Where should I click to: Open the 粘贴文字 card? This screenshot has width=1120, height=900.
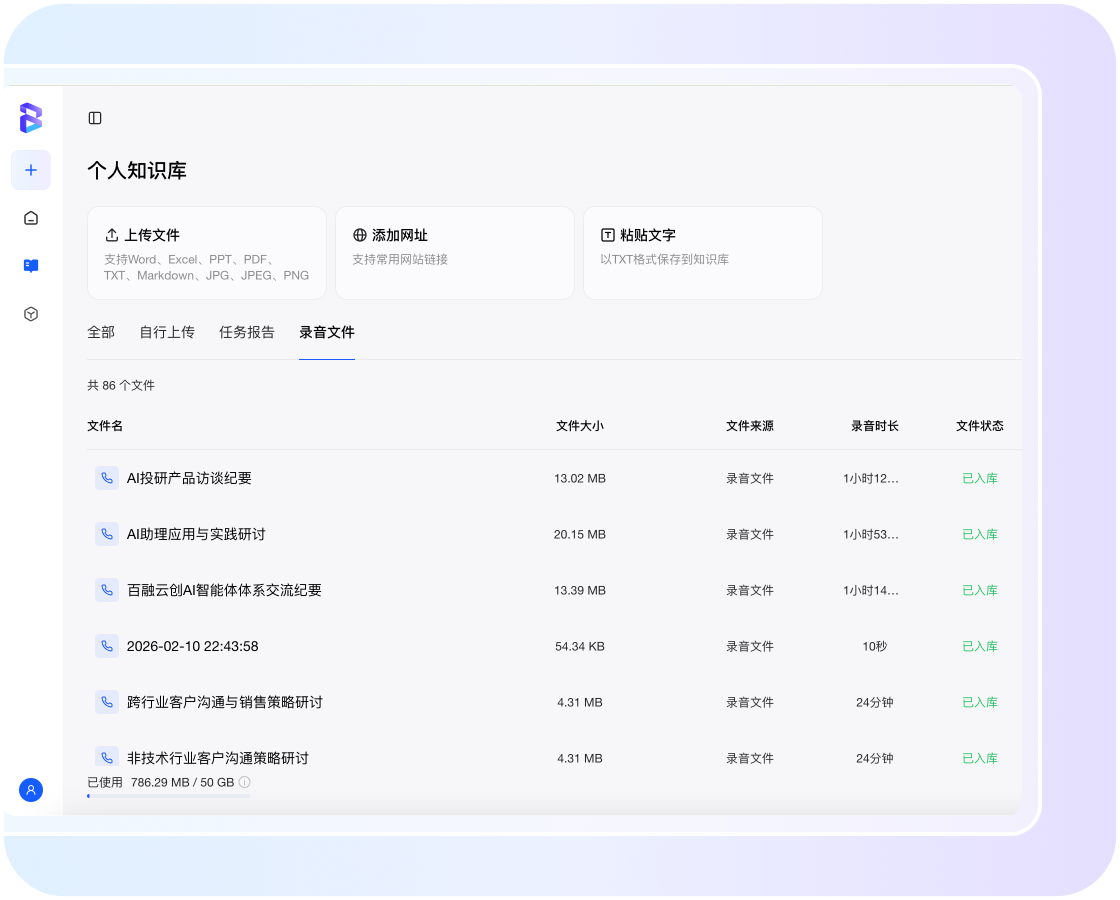(x=702, y=252)
